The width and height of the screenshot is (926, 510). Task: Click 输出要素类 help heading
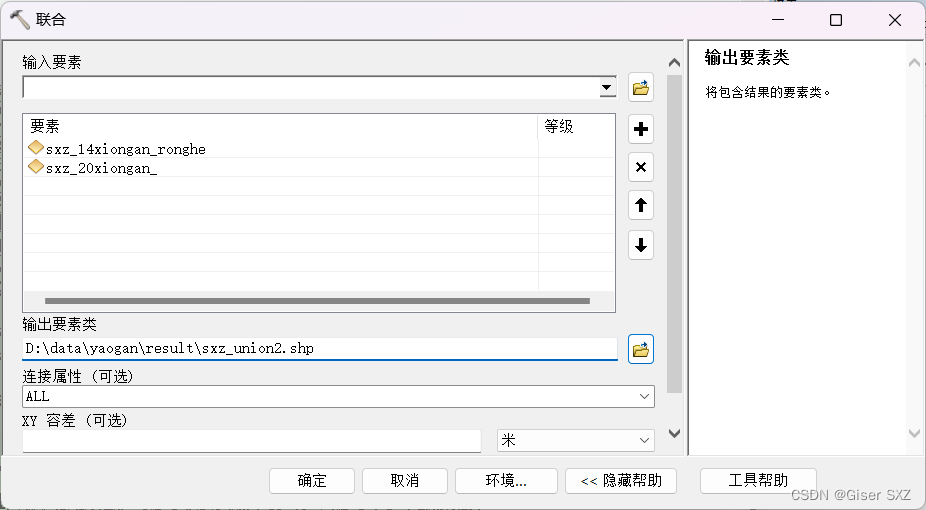tap(746, 57)
